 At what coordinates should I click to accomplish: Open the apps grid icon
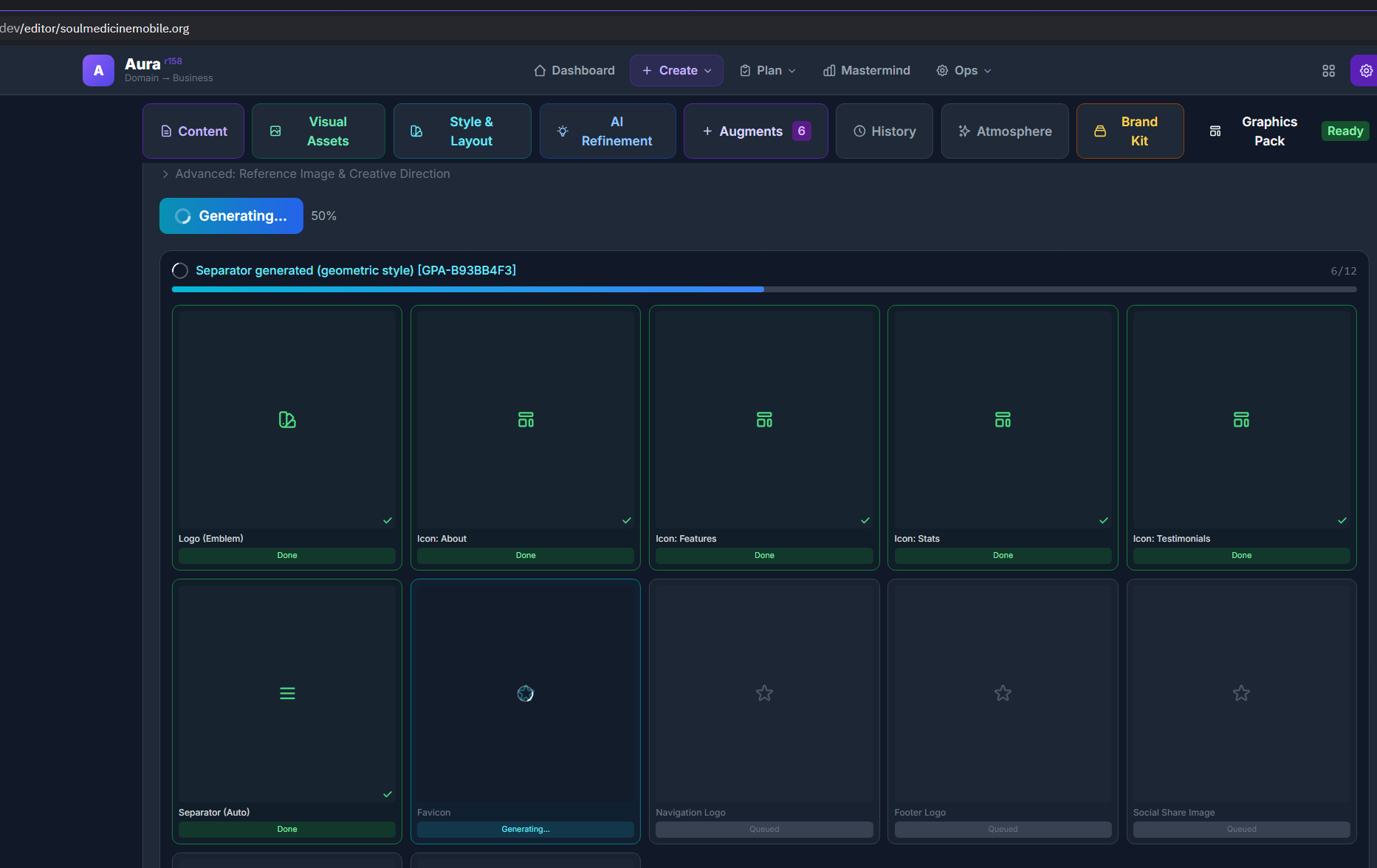point(1328,71)
